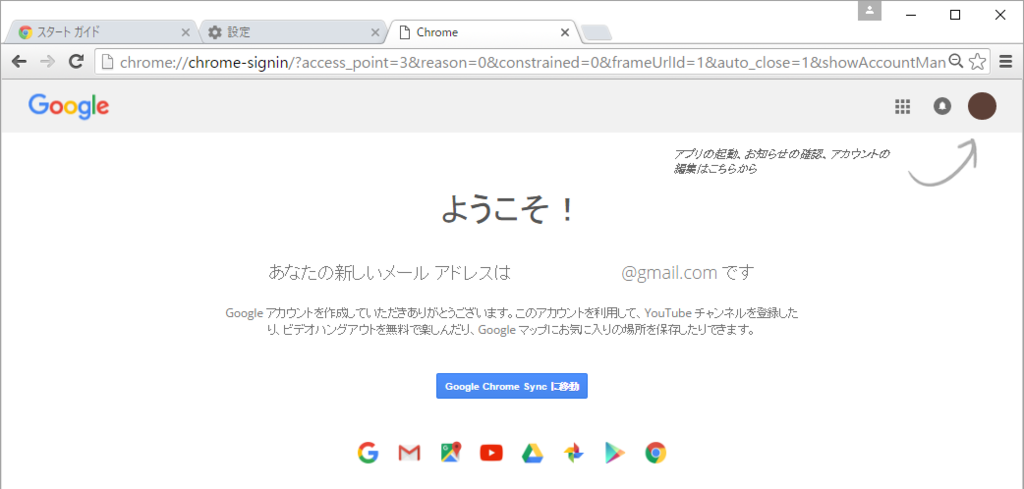The height and width of the screenshot is (489, 1024).
Task: Open the Chrome hamburger menu
Action: coord(1006,61)
